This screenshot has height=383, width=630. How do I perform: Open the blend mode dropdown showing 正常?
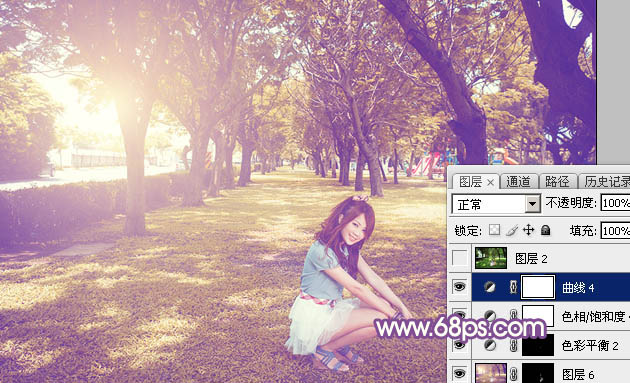click(x=496, y=204)
